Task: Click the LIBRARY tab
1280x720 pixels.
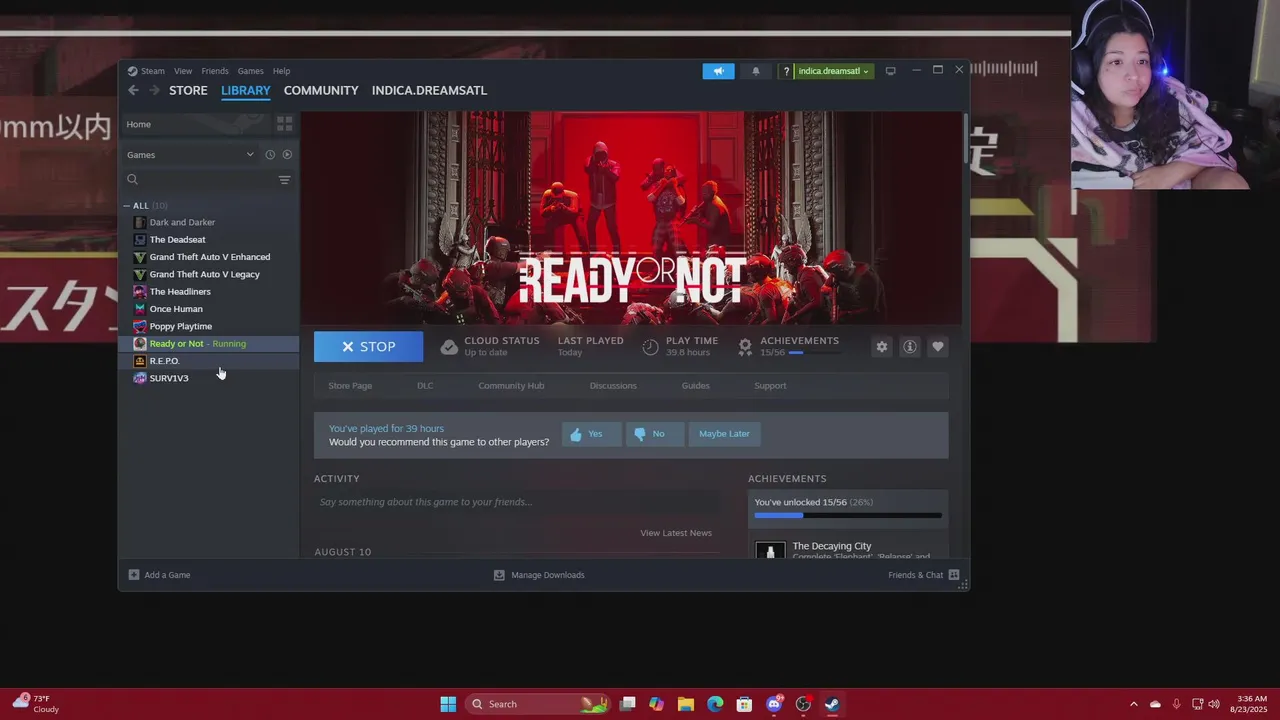Action: 246,90
